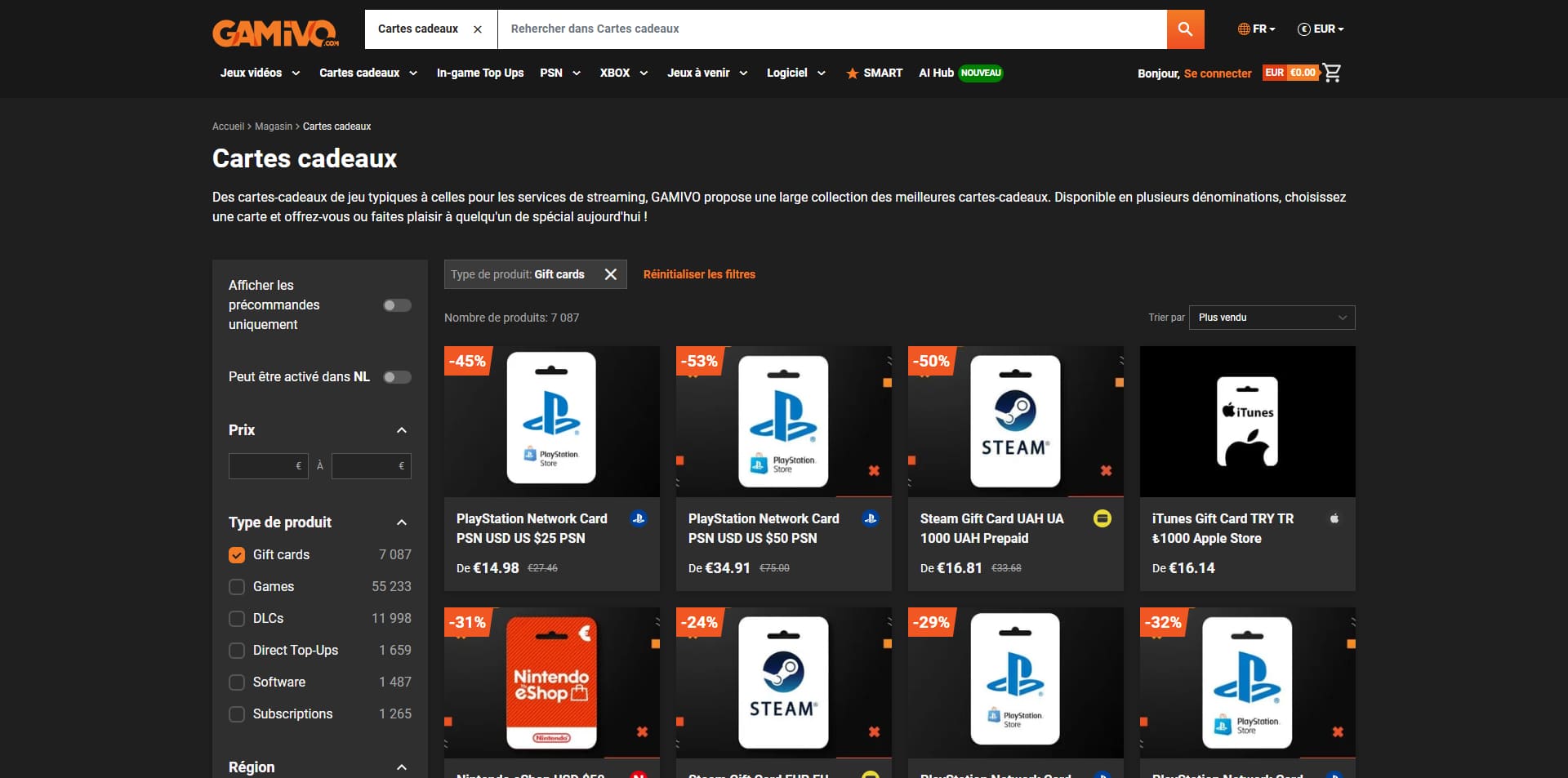The width and height of the screenshot is (1568, 778).
Task: Open PlayStation Network Card $25 PSN title
Action: pos(532,528)
